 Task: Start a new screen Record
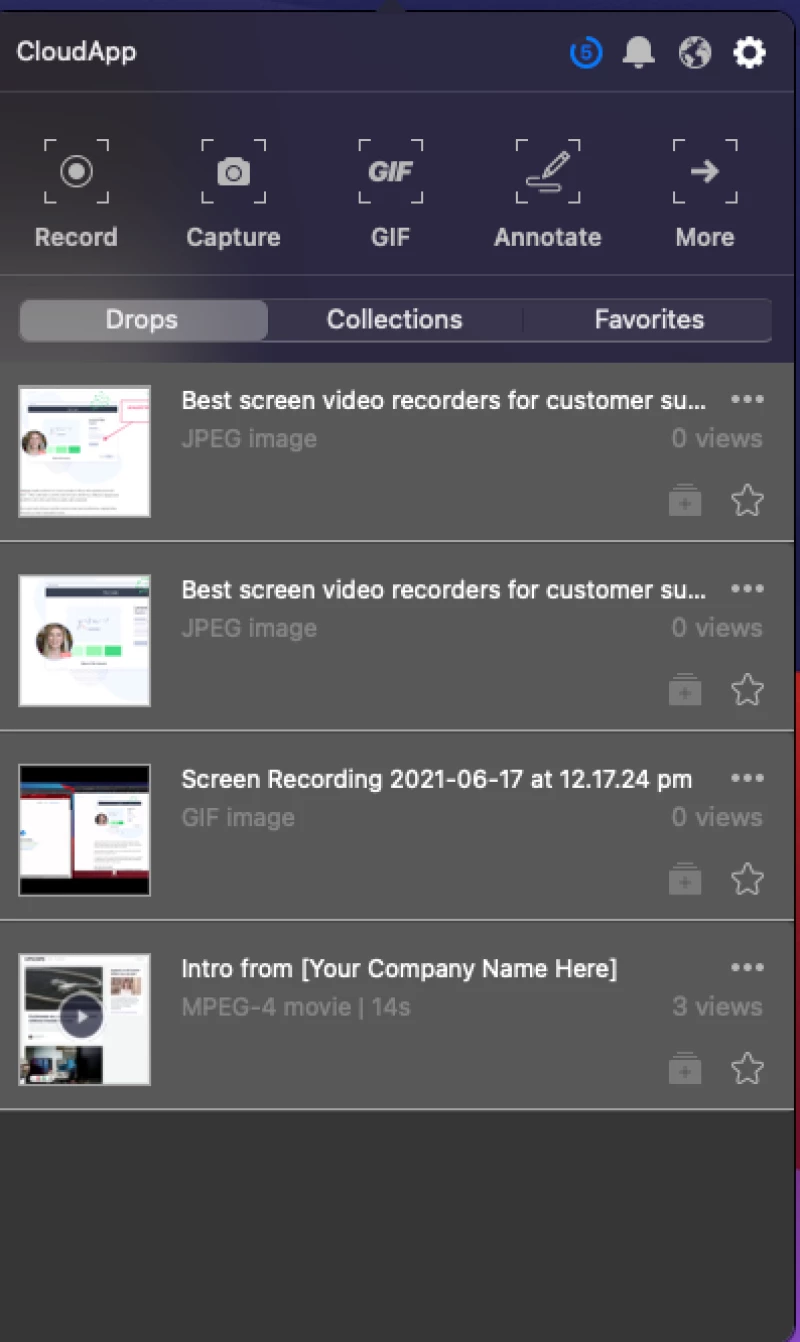(76, 172)
